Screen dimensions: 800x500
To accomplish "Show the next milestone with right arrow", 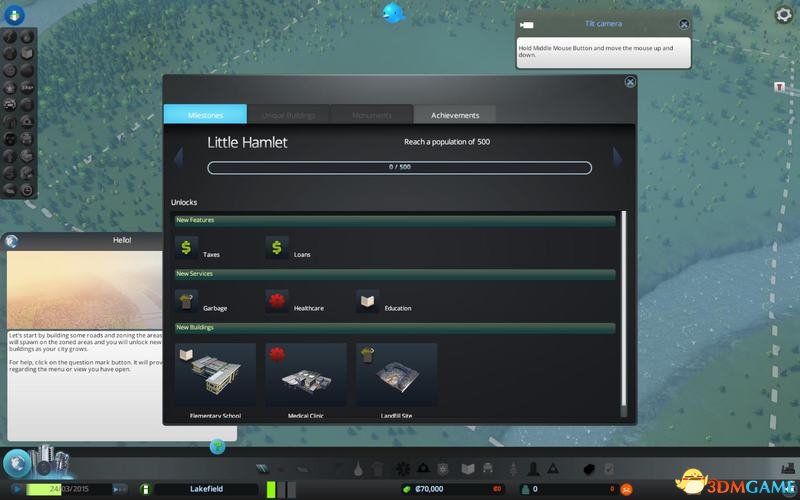I will [x=617, y=158].
